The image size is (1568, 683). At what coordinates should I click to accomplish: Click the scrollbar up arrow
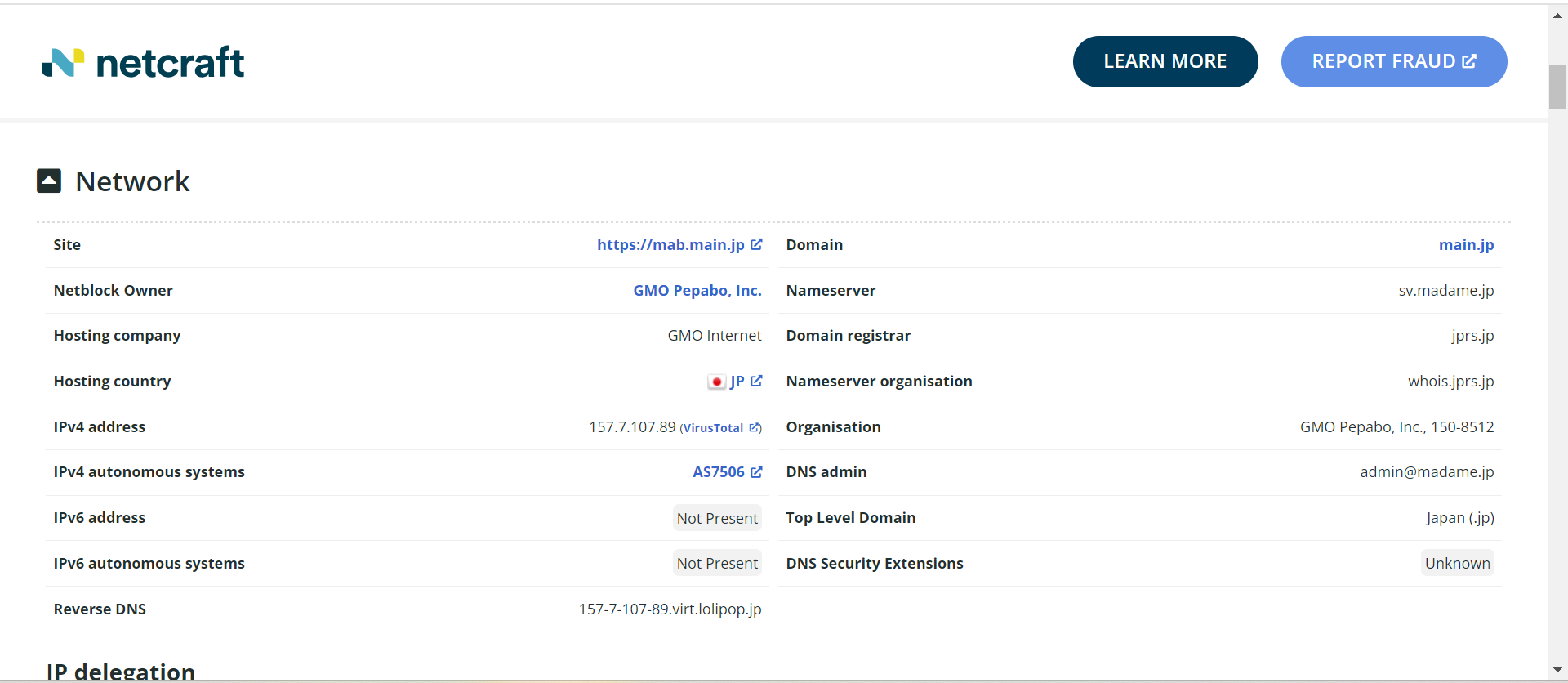[1557, 16]
